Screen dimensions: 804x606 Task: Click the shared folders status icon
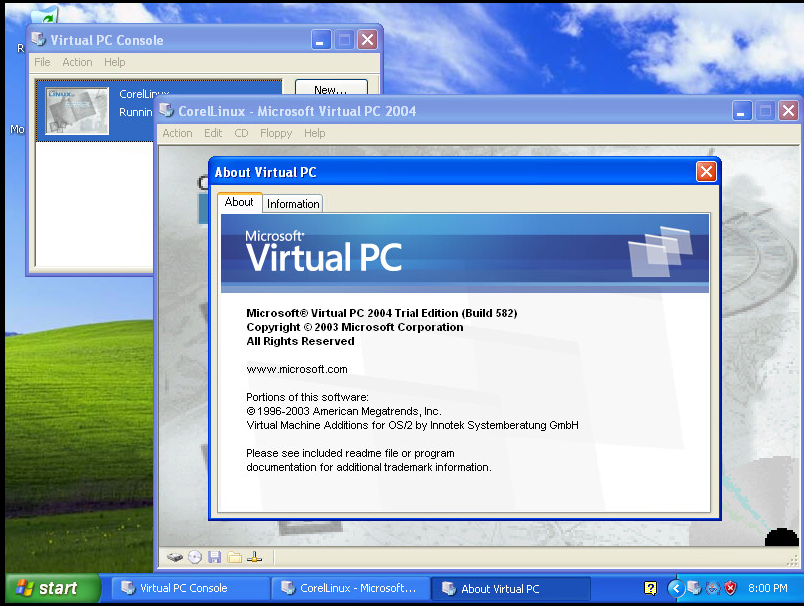(234, 557)
